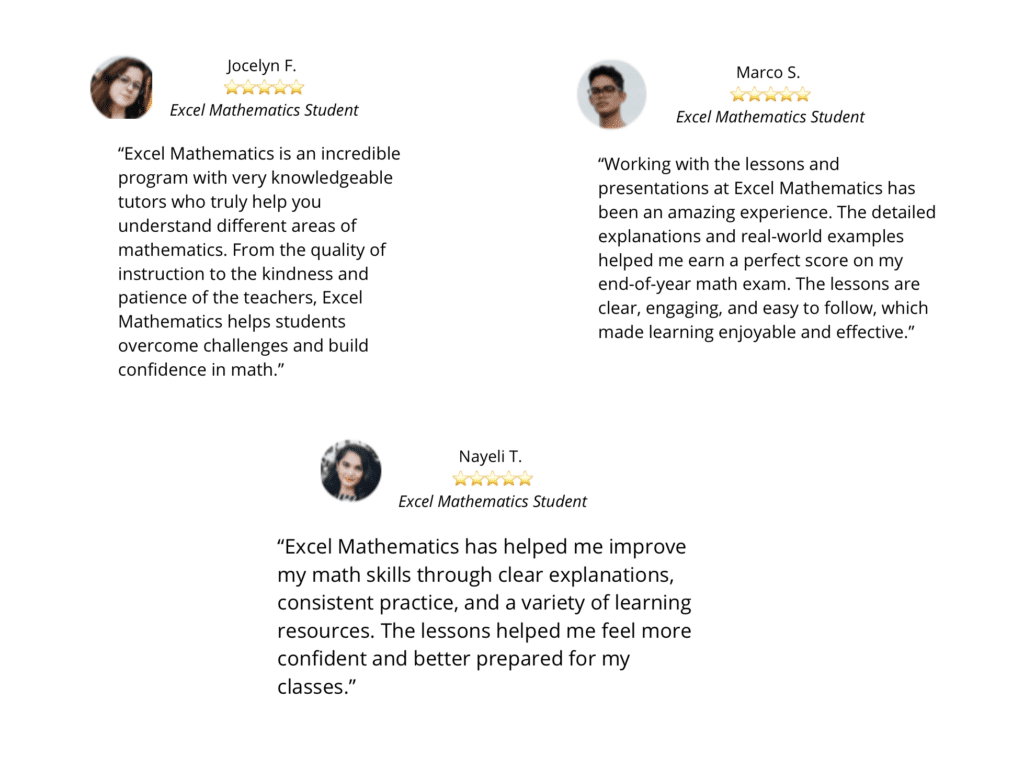Click Marco S.'s profile photo
This screenshot has width=1024, height=767.
(x=612, y=95)
